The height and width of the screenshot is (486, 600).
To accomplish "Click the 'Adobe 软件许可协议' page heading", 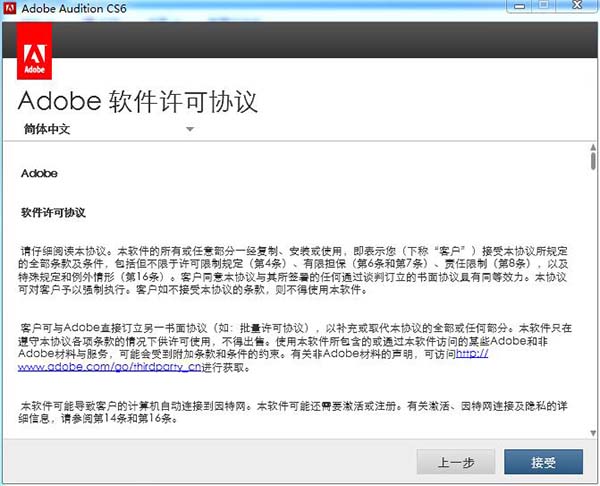I will 138,101.
